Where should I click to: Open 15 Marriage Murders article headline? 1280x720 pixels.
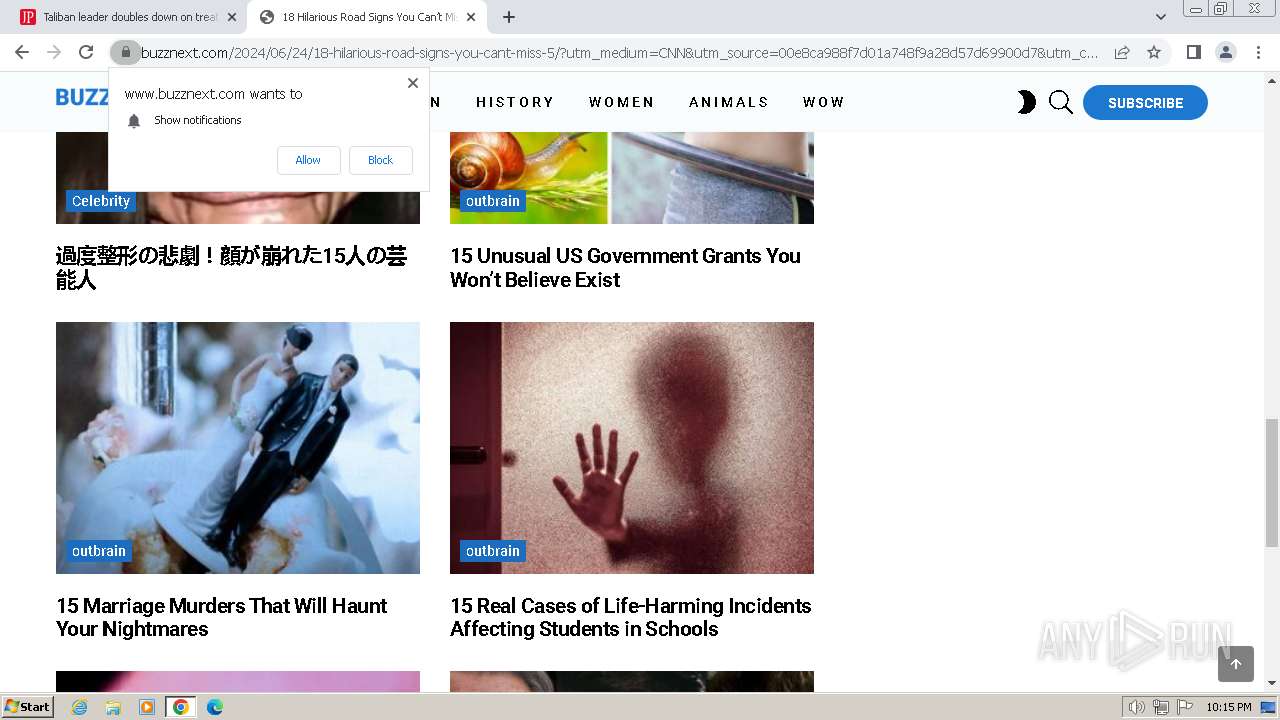click(221, 617)
